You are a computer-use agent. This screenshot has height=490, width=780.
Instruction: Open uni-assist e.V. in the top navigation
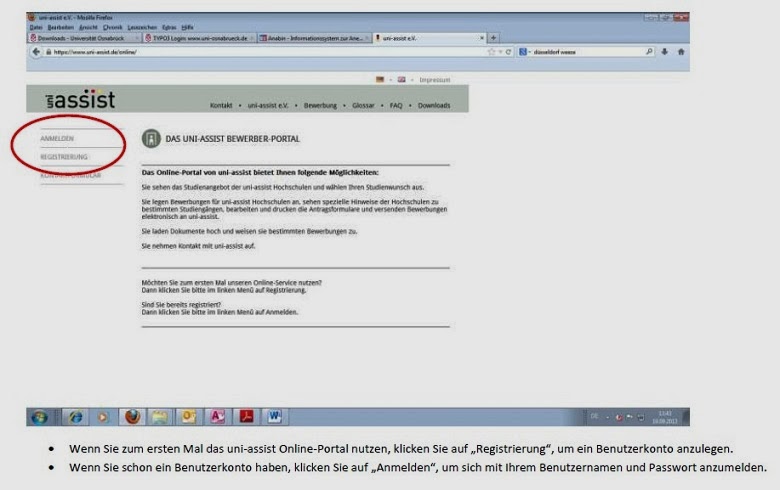pos(268,105)
